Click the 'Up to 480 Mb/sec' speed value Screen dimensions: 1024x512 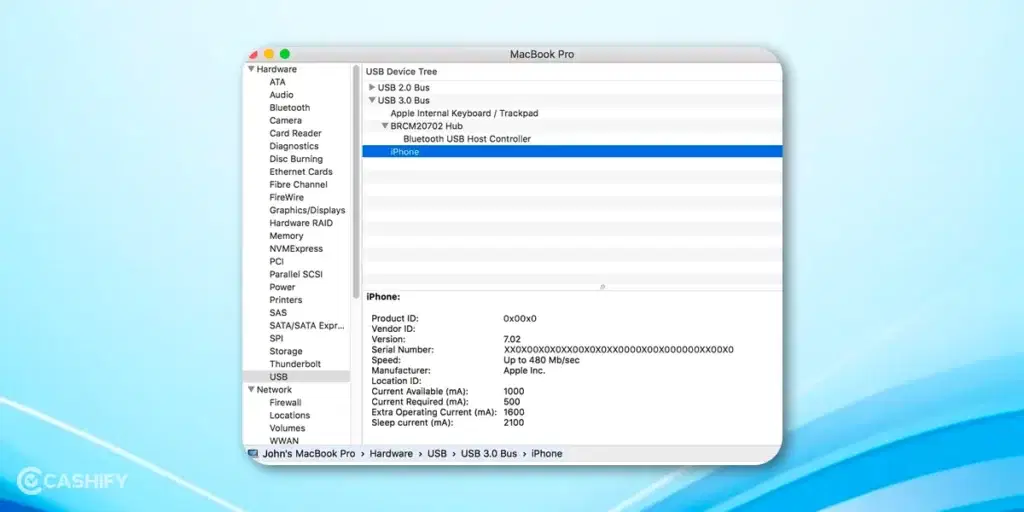click(x=541, y=360)
